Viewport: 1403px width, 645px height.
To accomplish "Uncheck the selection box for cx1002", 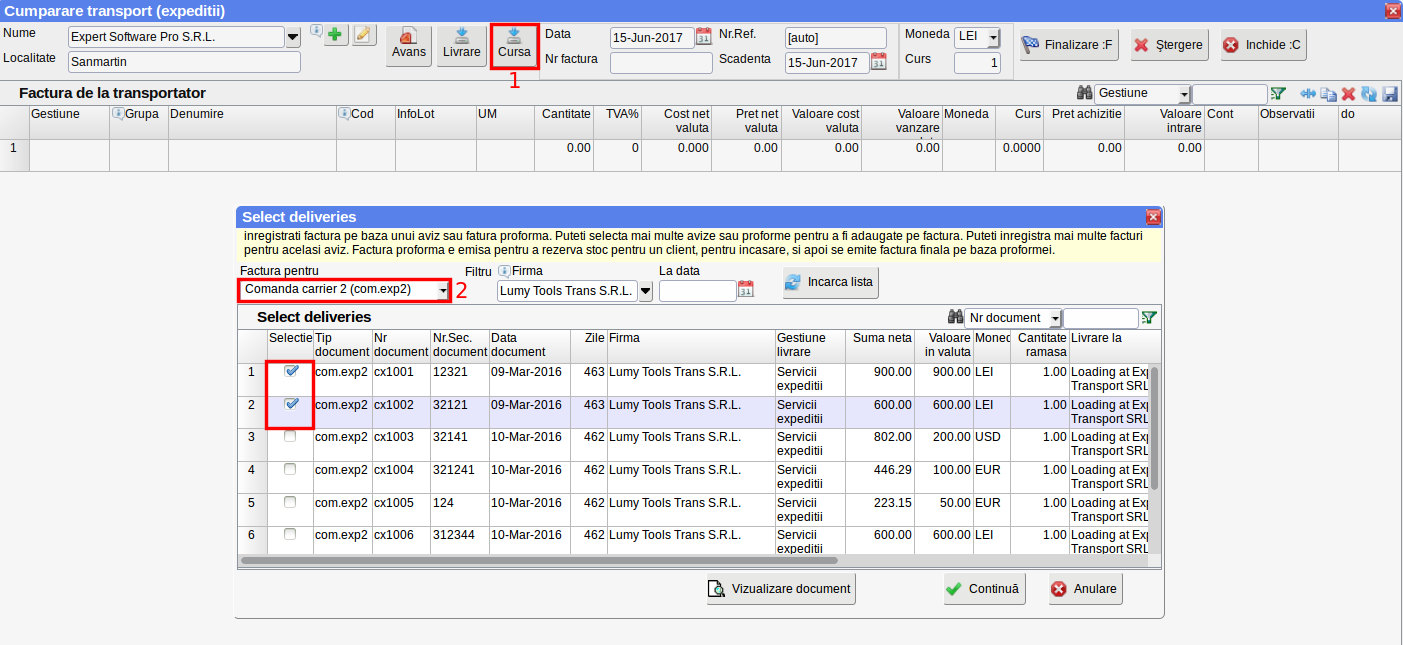I will (x=291, y=404).
